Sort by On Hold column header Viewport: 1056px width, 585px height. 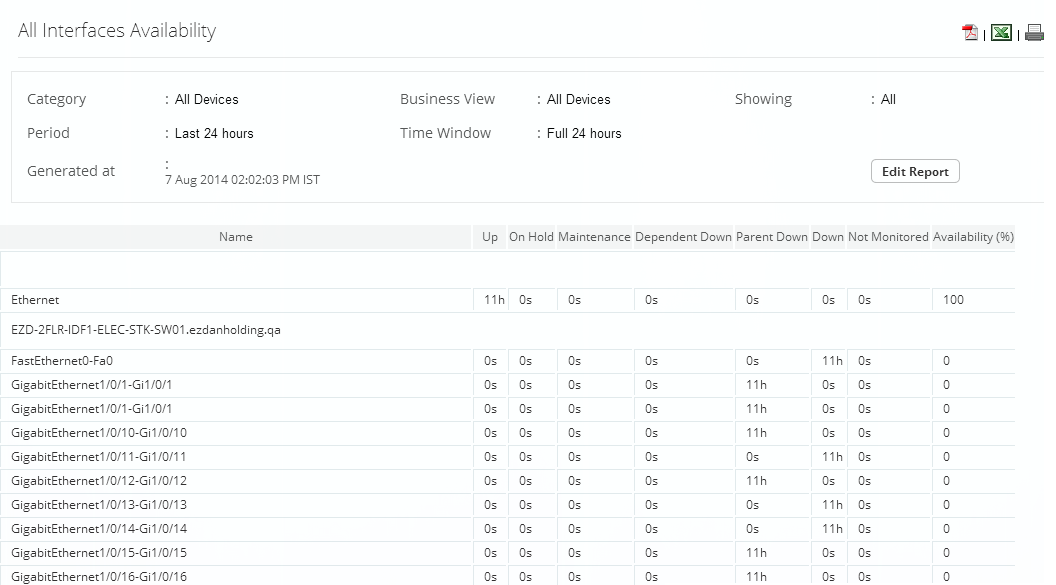(531, 237)
